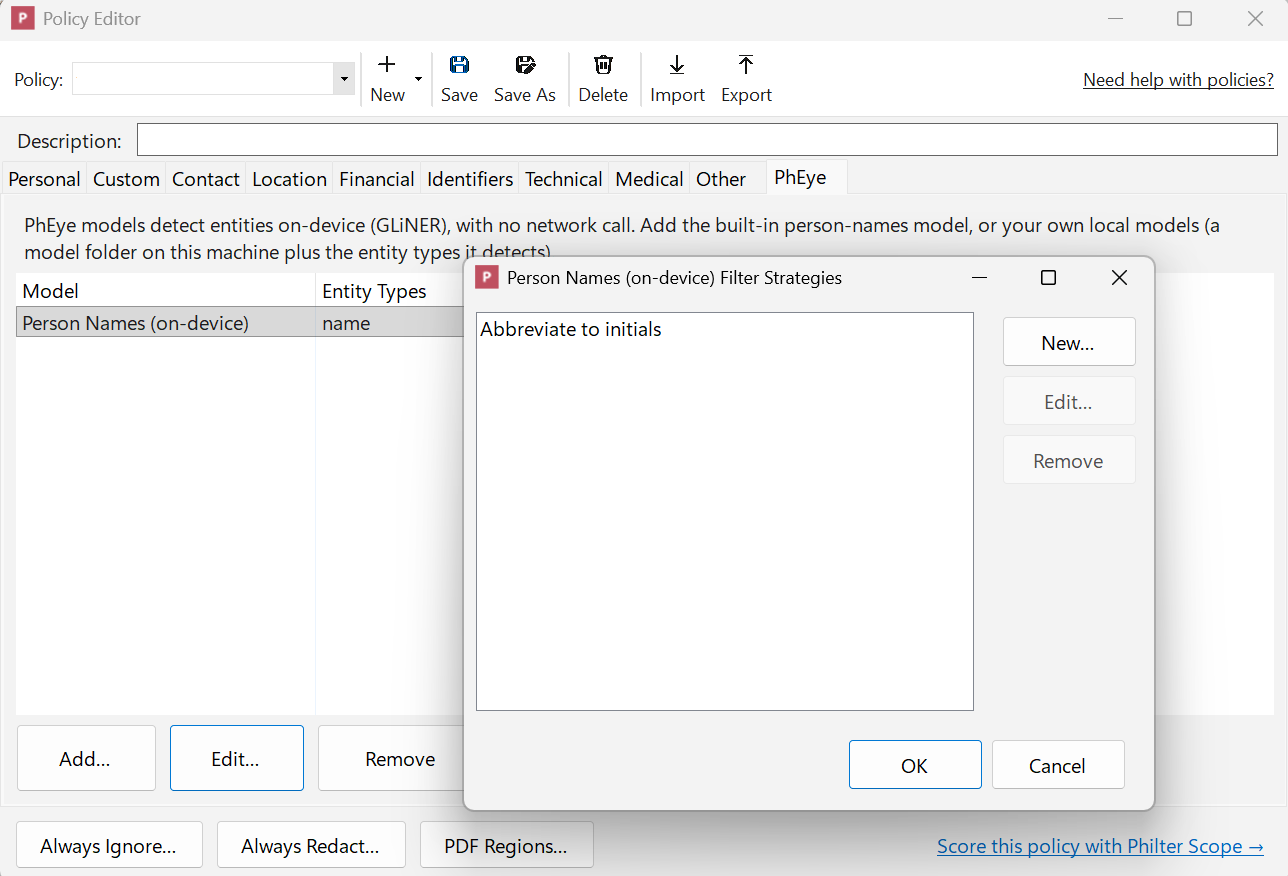
Task: Switch to the Identifiers tab
Action: pyautogui.click(x=470, y=179)
